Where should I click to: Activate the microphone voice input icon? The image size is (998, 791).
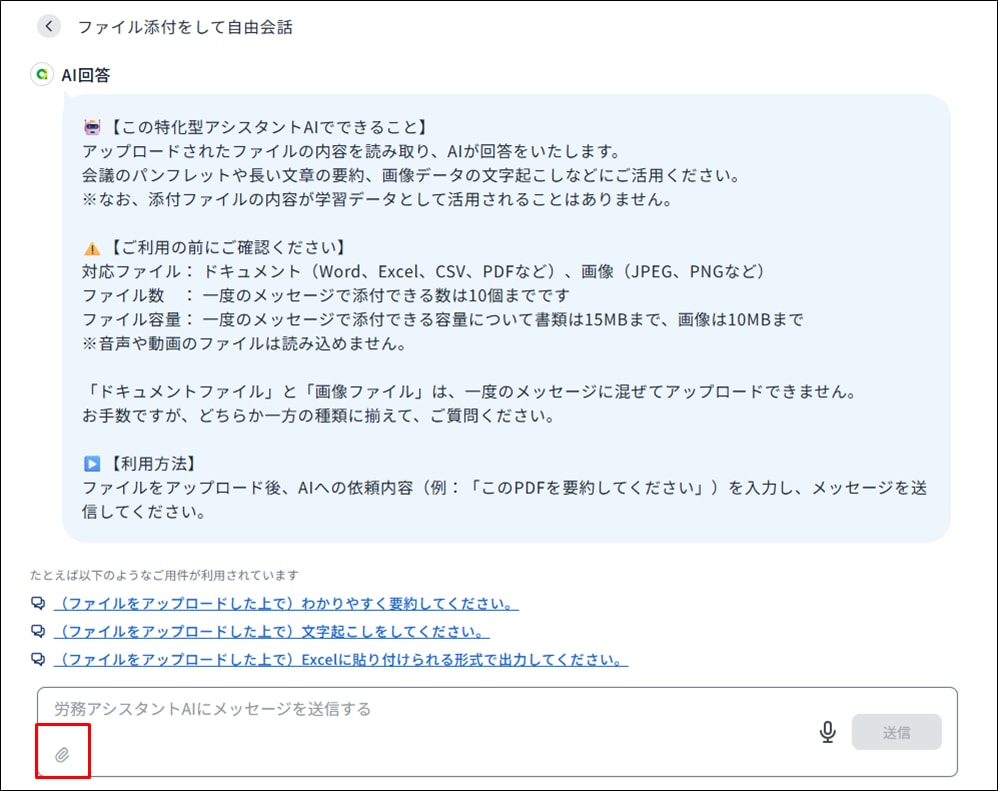coord(827,732)
